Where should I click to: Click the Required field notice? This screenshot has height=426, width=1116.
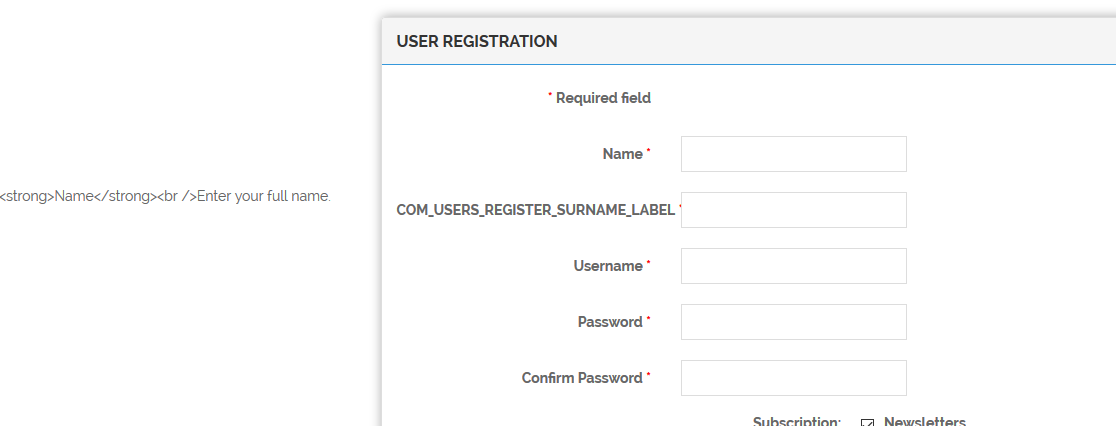[603, 98]
